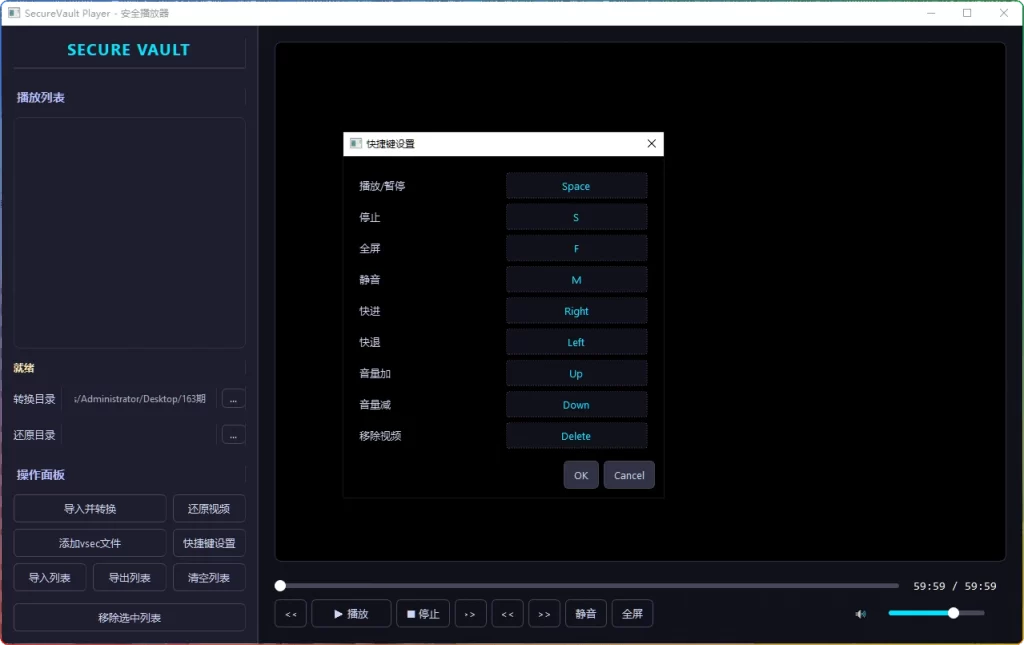The width and height of the screenshot is (1024, 645).
Task: Click the 导入并转换 import and convert button
Action: click(89, 508)
